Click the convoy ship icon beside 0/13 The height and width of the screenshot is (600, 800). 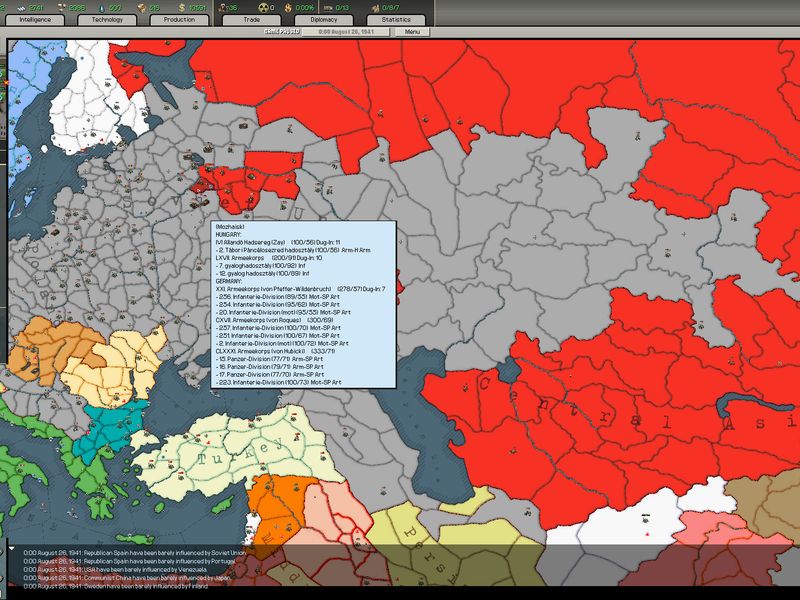(328, 8)
